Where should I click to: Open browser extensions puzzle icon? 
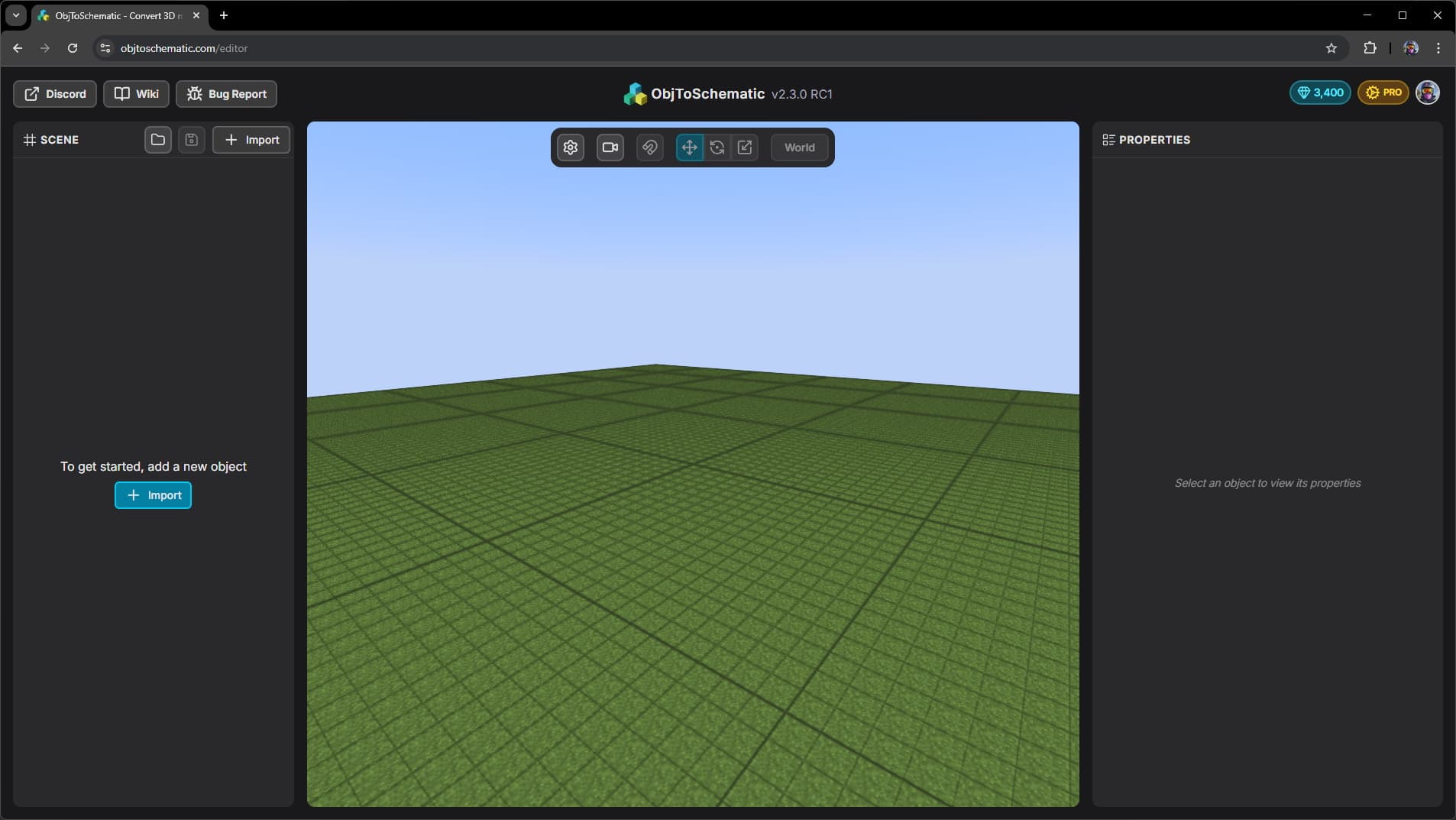tap(1370, 48)
